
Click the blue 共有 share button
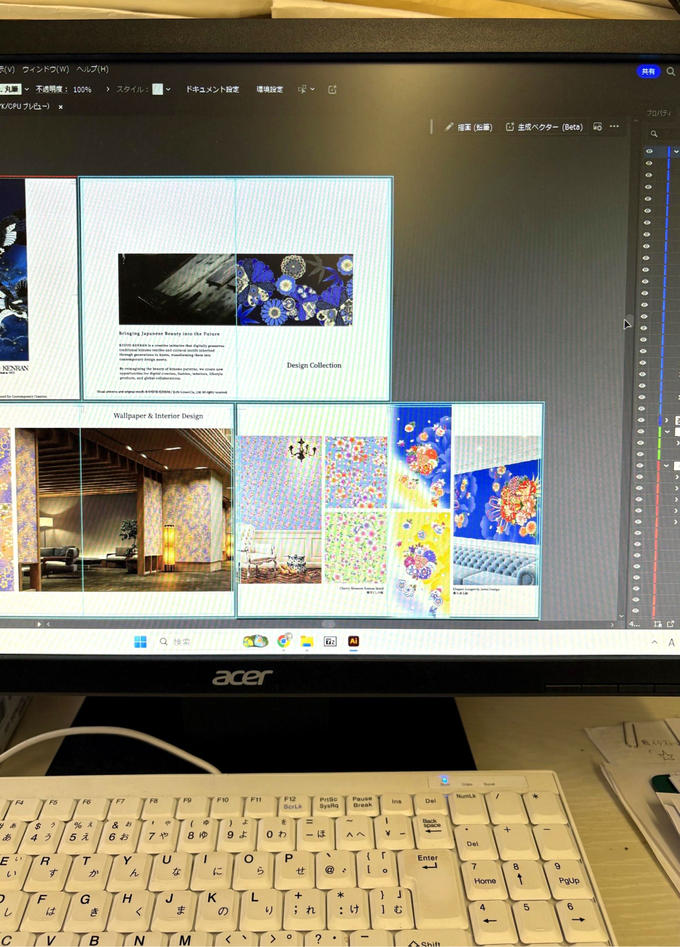click(x=648, y=71)
